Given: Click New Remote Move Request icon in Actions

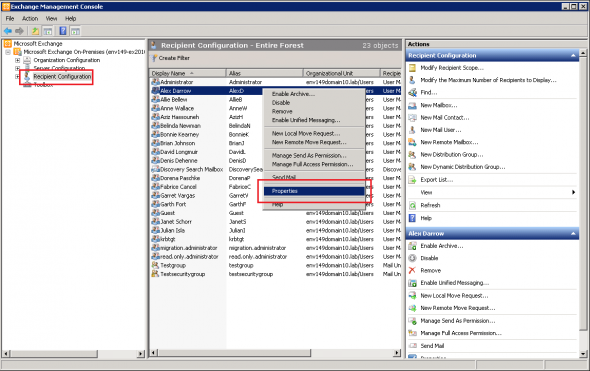Looking at the screenshot, I should click(x=412, y=308).
